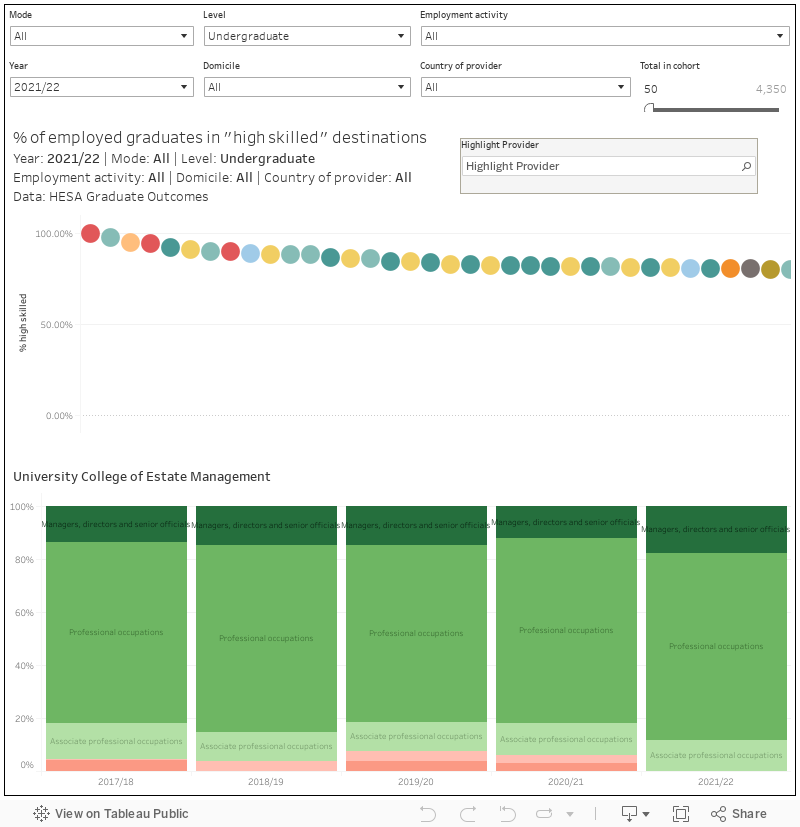Click the Revert view icon

(x=507, y=814)
